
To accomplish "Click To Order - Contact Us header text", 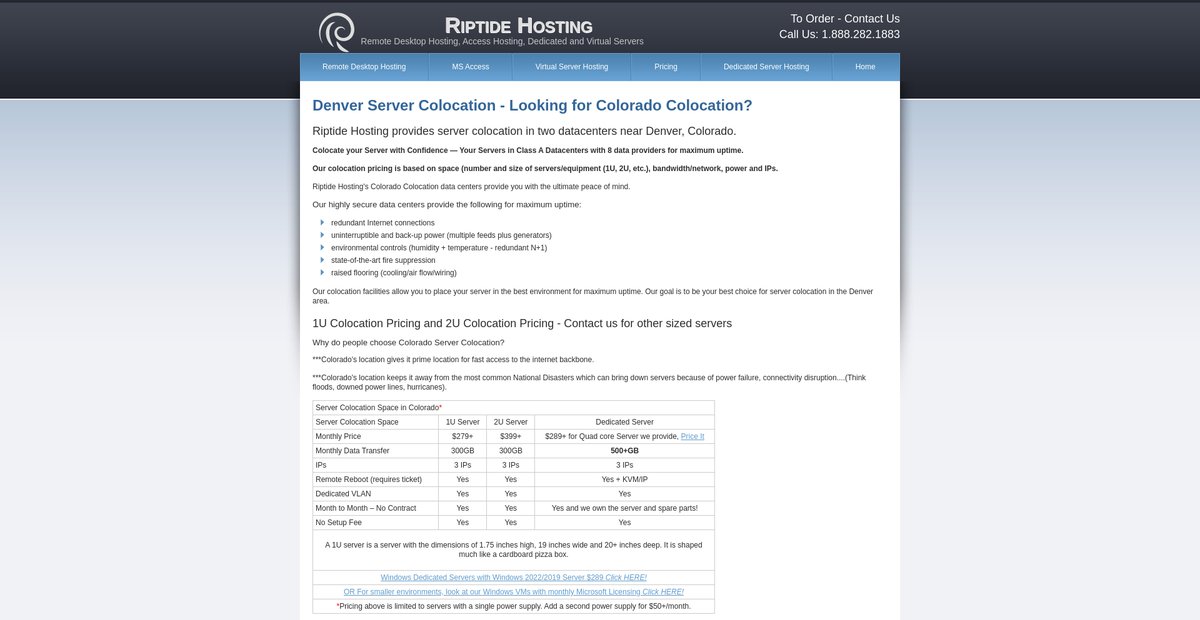I will click(845, 18).
